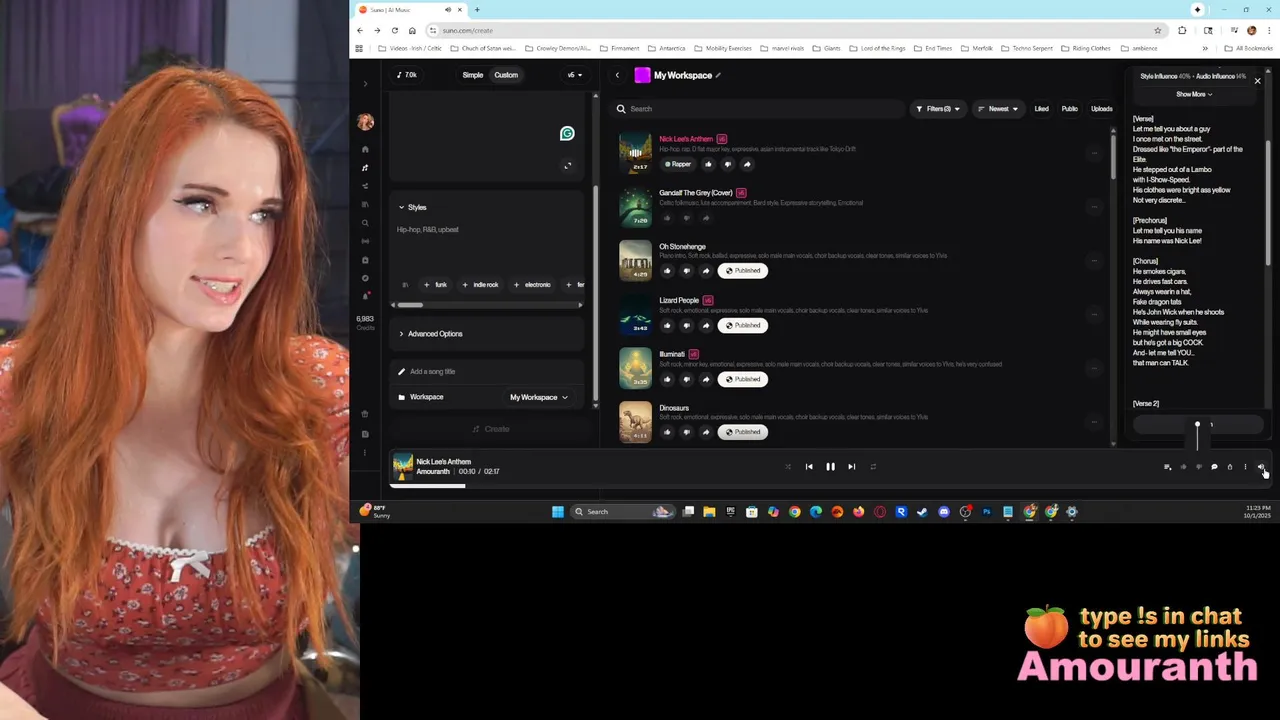Like the Dinosaurs song
The height and width of the screenshot is (720, 1280).
tap(668, 432)
